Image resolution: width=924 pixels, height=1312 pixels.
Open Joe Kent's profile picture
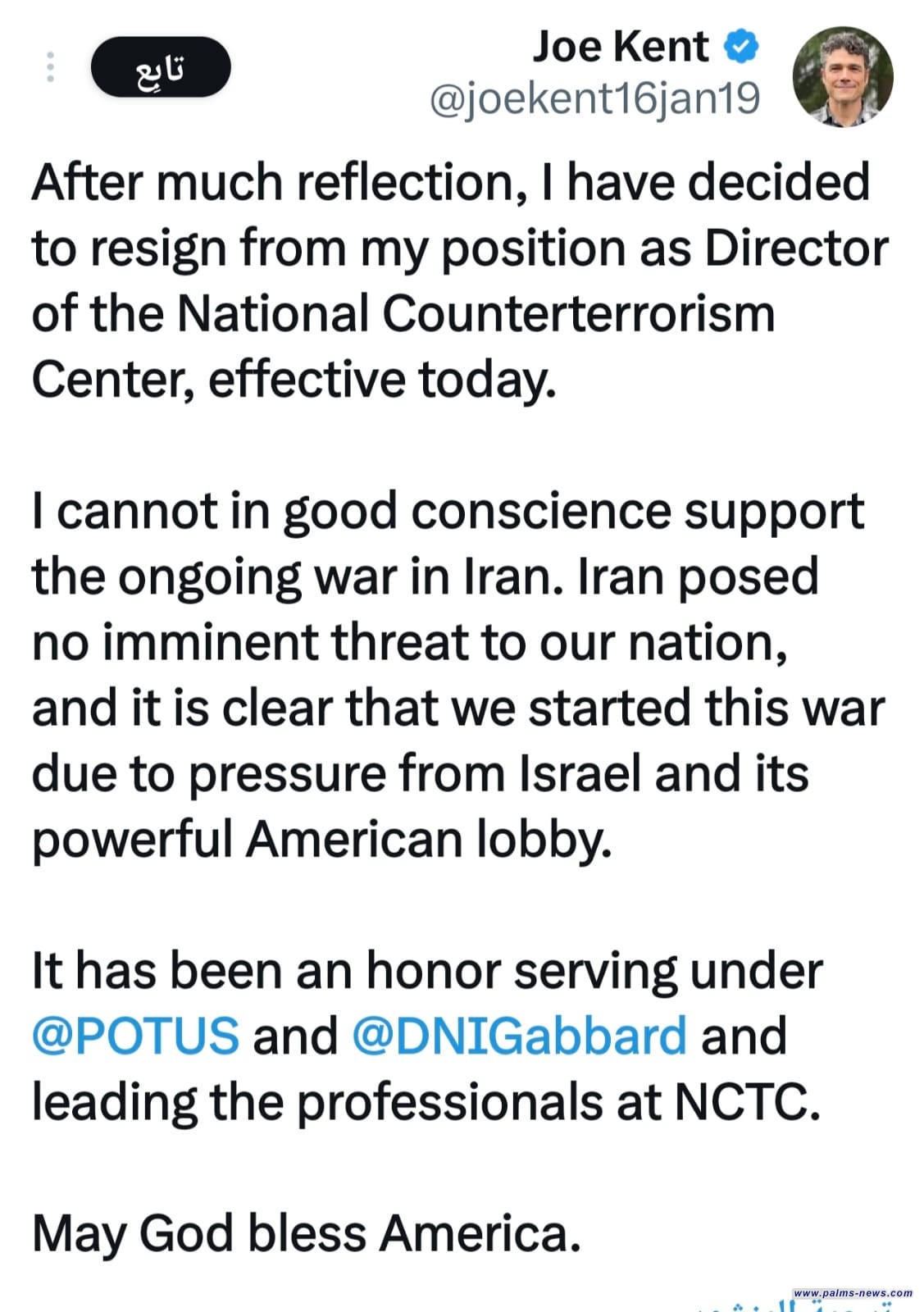(x=842, y=77)
